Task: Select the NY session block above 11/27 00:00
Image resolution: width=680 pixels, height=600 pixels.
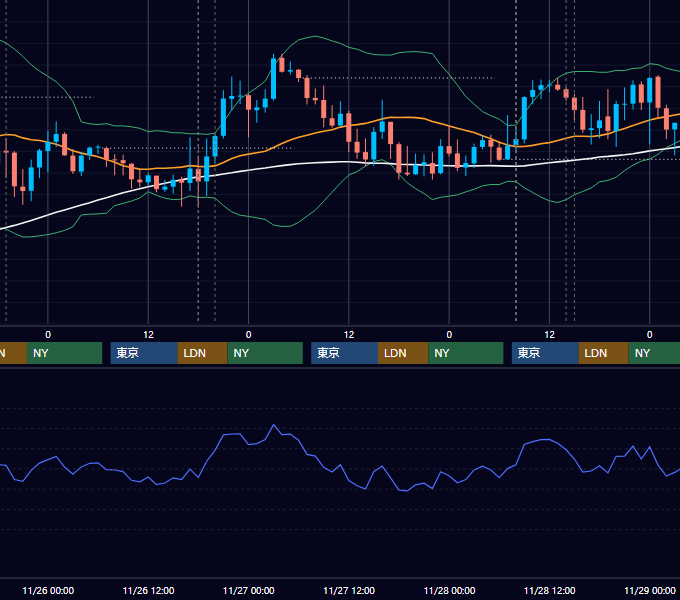Action: pyautogui.click(x=265, y=353)
